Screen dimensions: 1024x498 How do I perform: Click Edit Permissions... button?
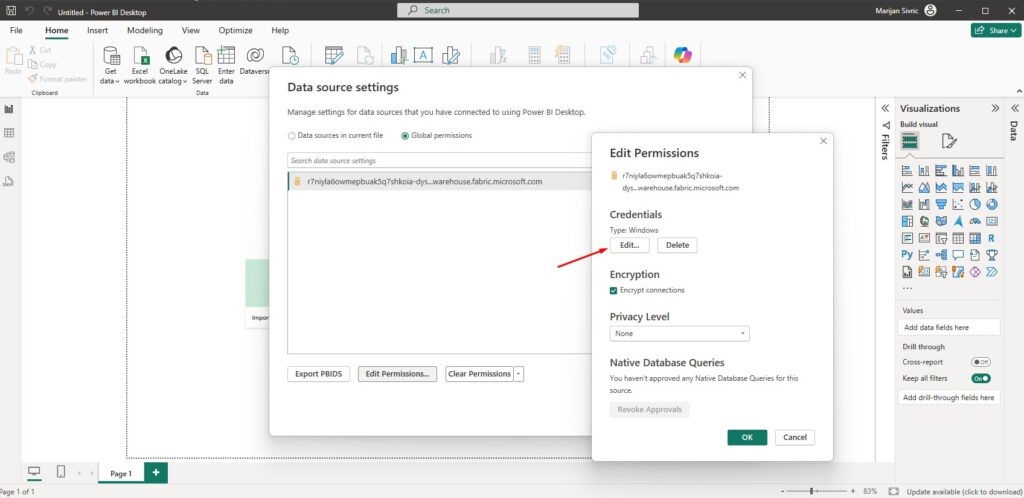tap(397, 374)
